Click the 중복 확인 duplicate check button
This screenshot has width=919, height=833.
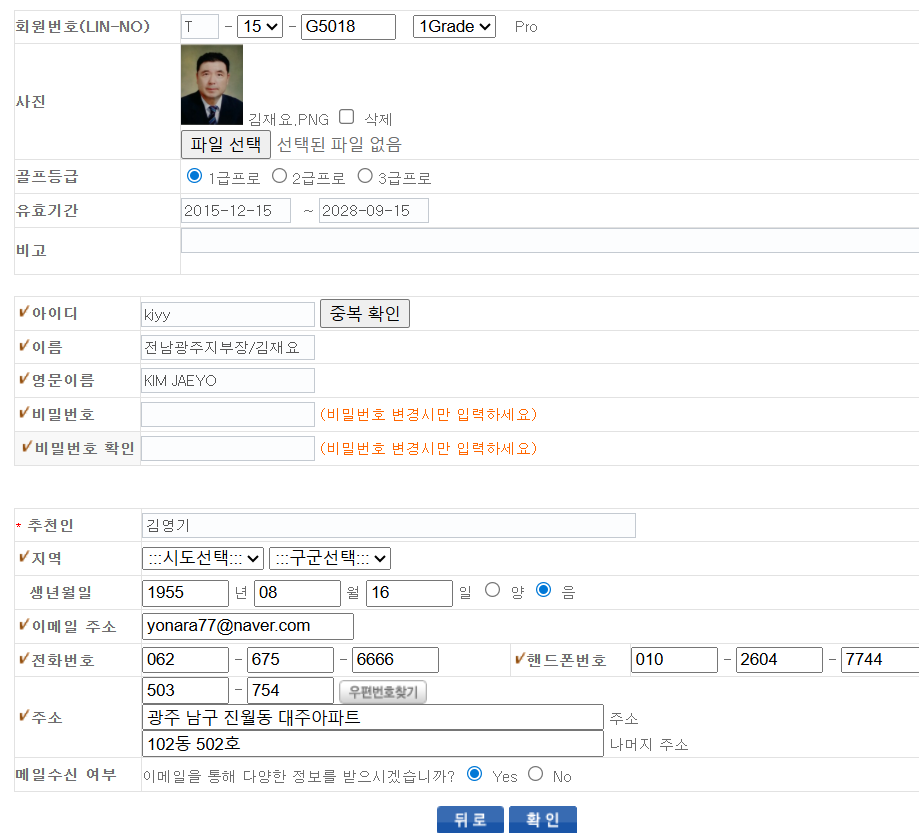click(365, 314)
